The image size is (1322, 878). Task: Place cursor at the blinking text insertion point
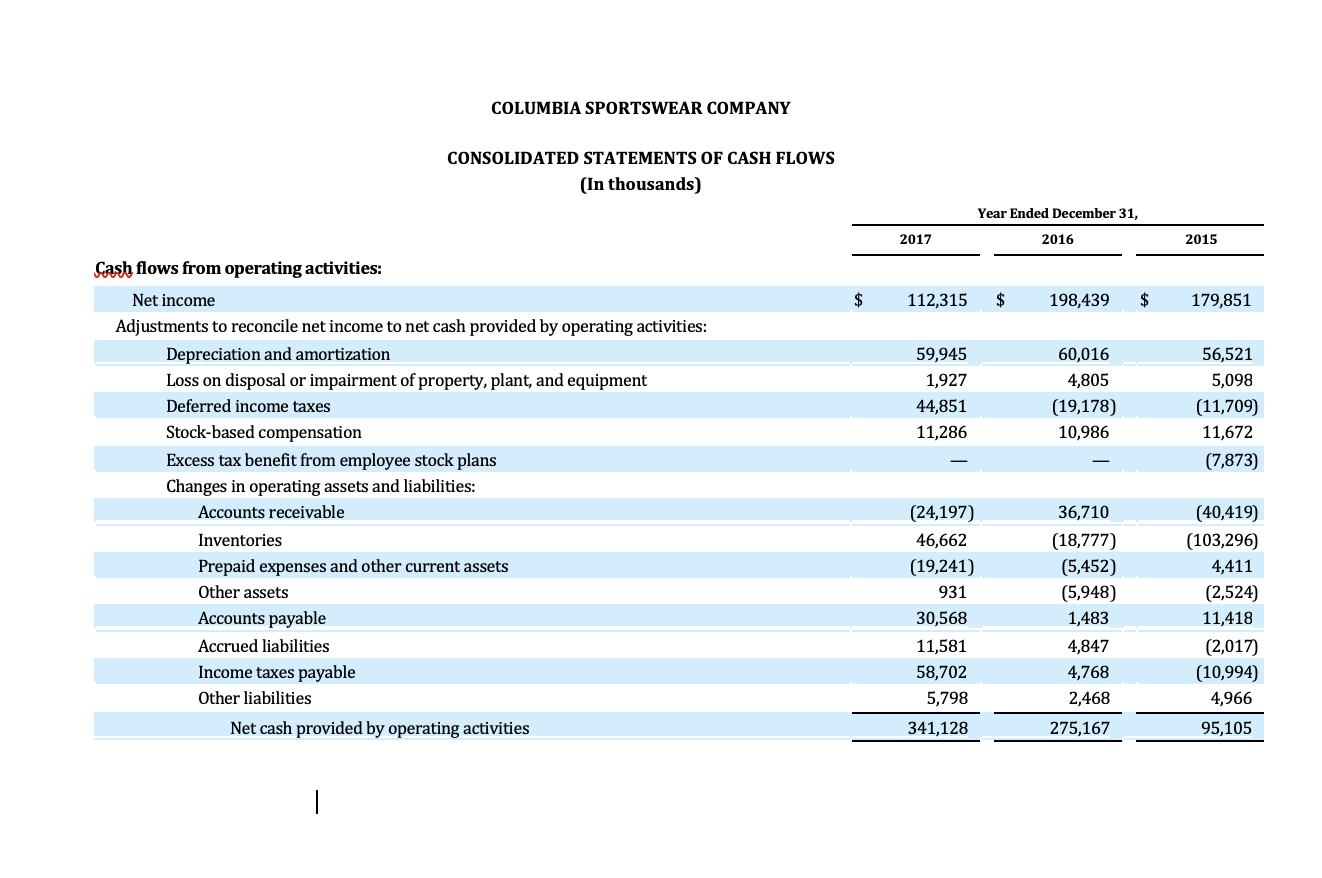[317, 802]
